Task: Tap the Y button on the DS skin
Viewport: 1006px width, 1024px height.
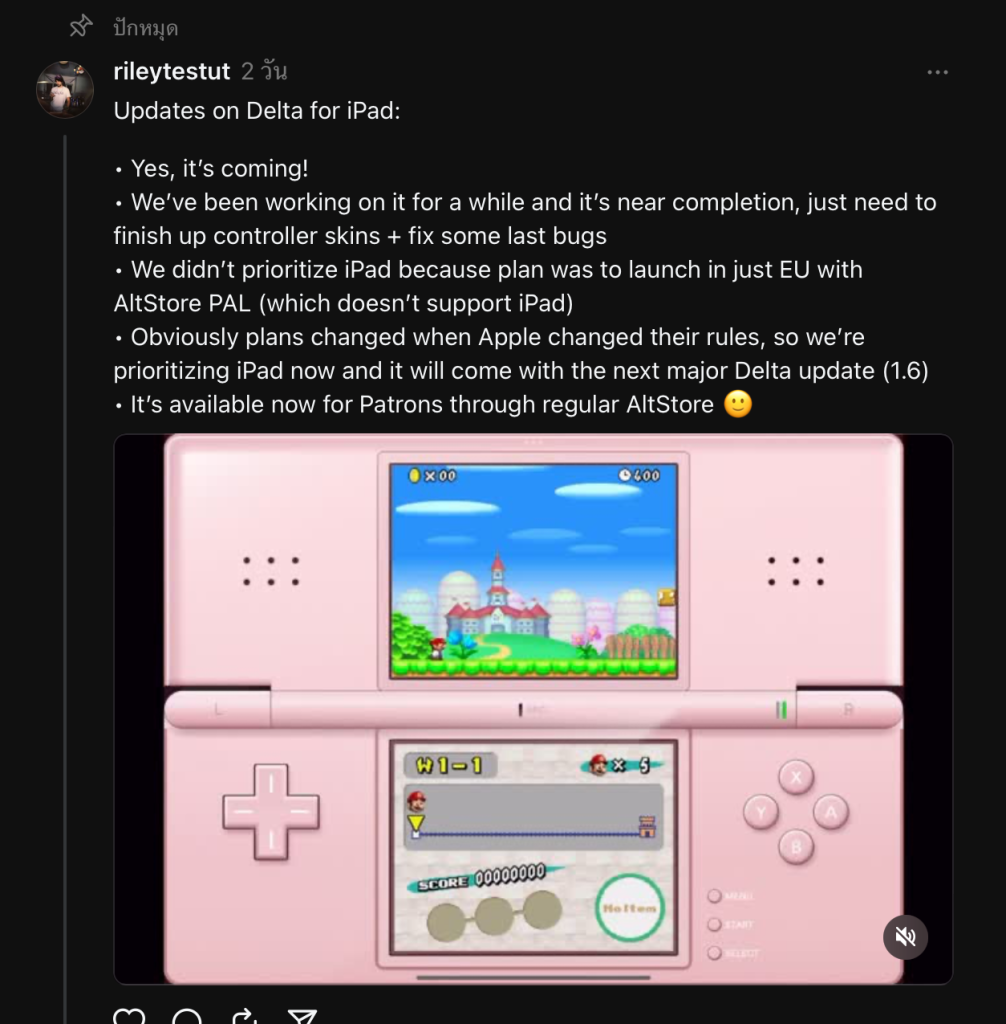Action: pos(761,812)
